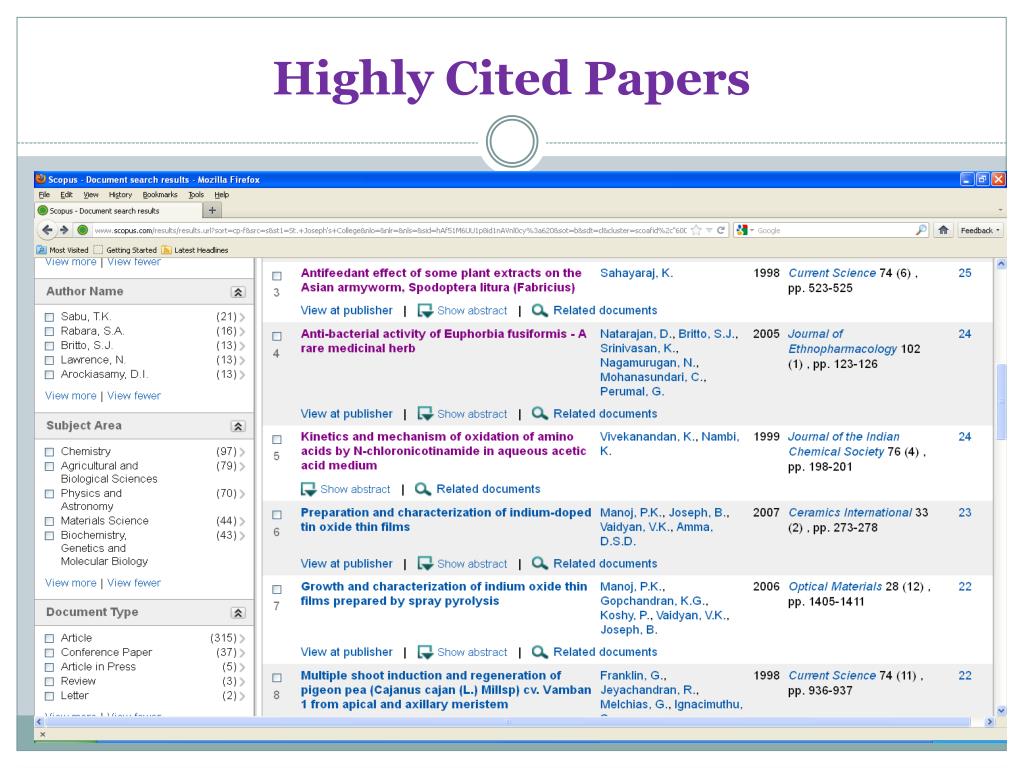
Task: Click Show abstract icon for indium-doped tin oxide paper
Action: [x=425, y=564]
